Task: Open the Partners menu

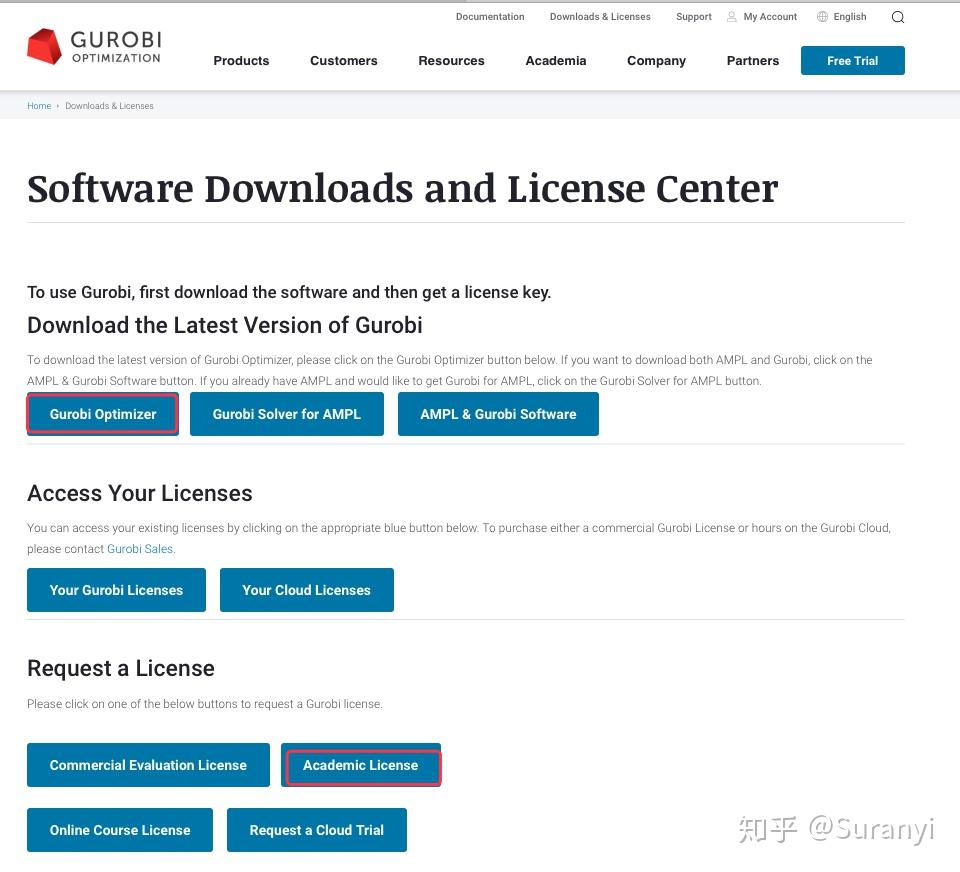Action: [x=752, y=61]
